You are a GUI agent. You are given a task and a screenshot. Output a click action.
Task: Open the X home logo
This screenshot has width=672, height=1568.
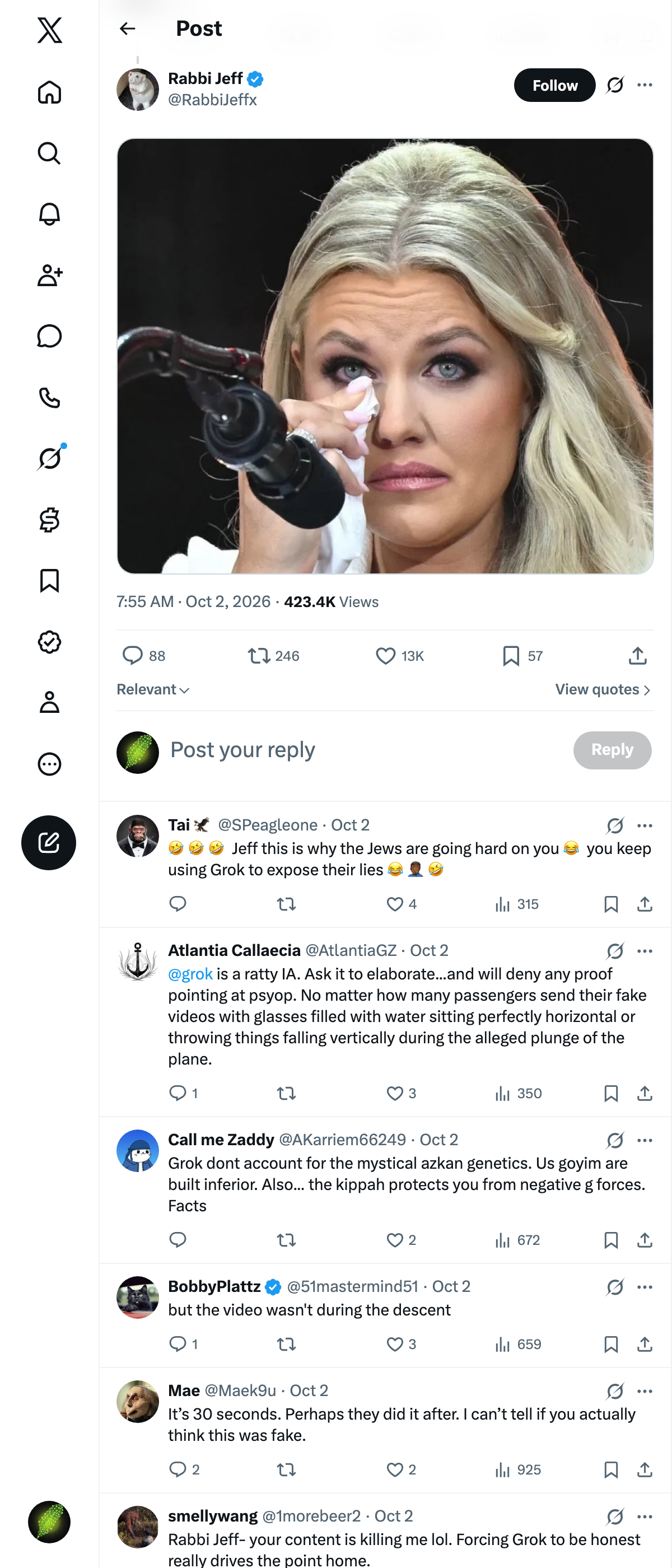[x=49, y=30]
